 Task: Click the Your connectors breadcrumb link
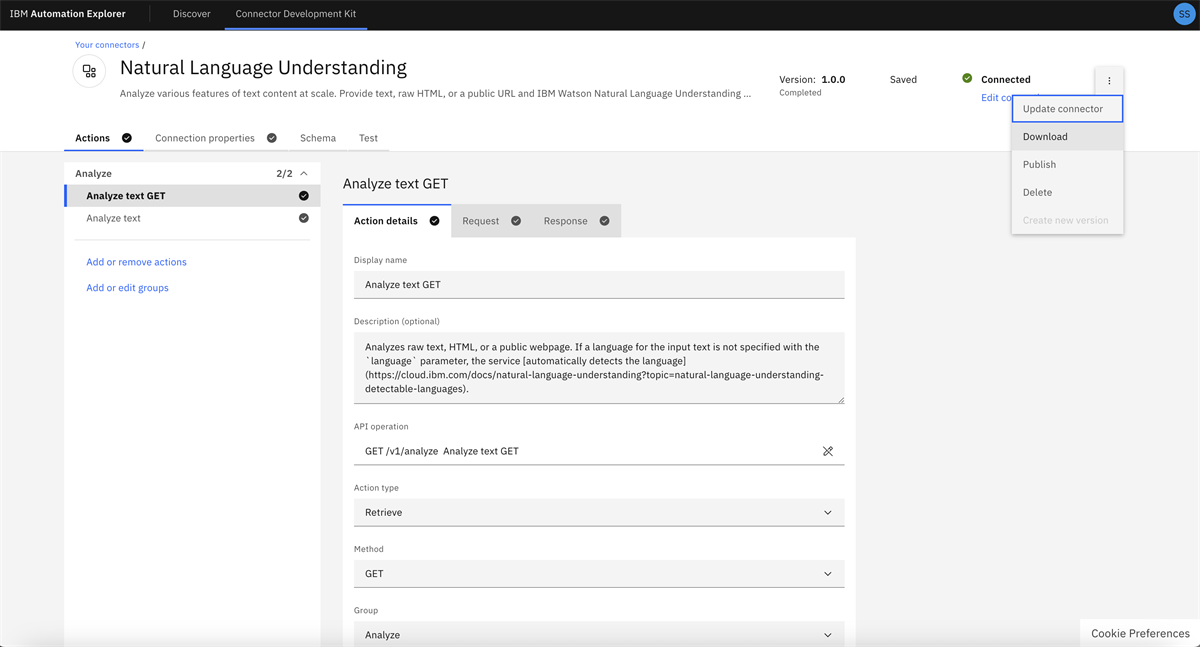(x=107, y=45)
